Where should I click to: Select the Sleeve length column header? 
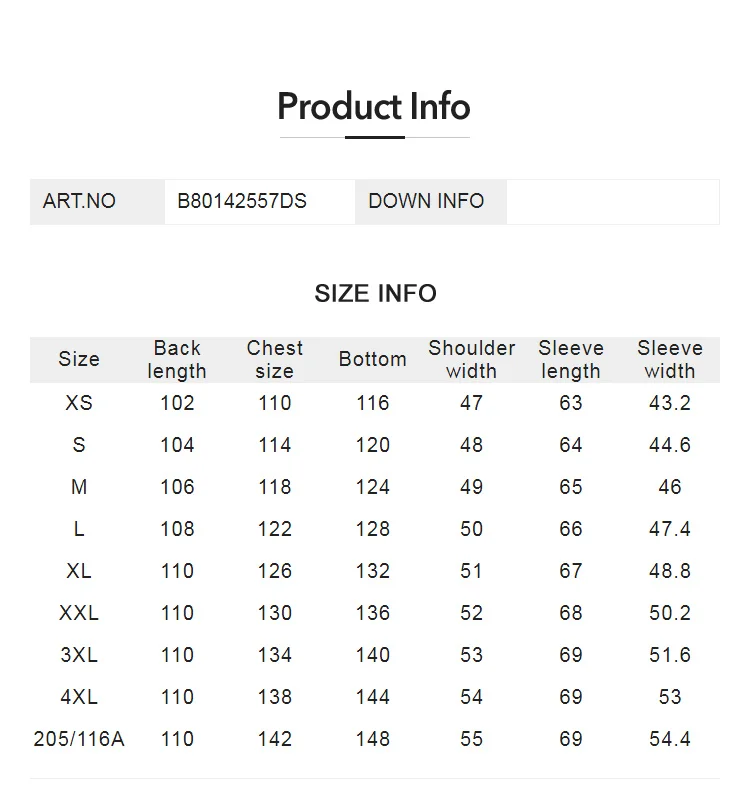click(x=570, y=359)
